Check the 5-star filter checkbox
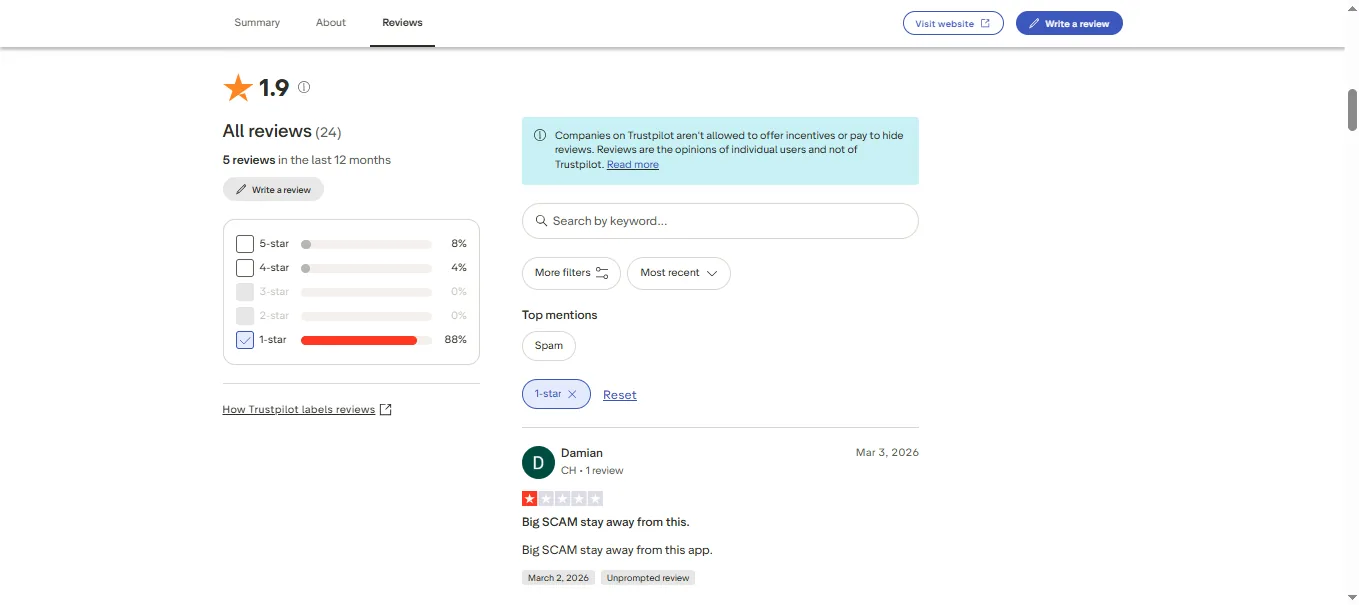This screenshot has height=605, width=1359. (x=245, y=244)
